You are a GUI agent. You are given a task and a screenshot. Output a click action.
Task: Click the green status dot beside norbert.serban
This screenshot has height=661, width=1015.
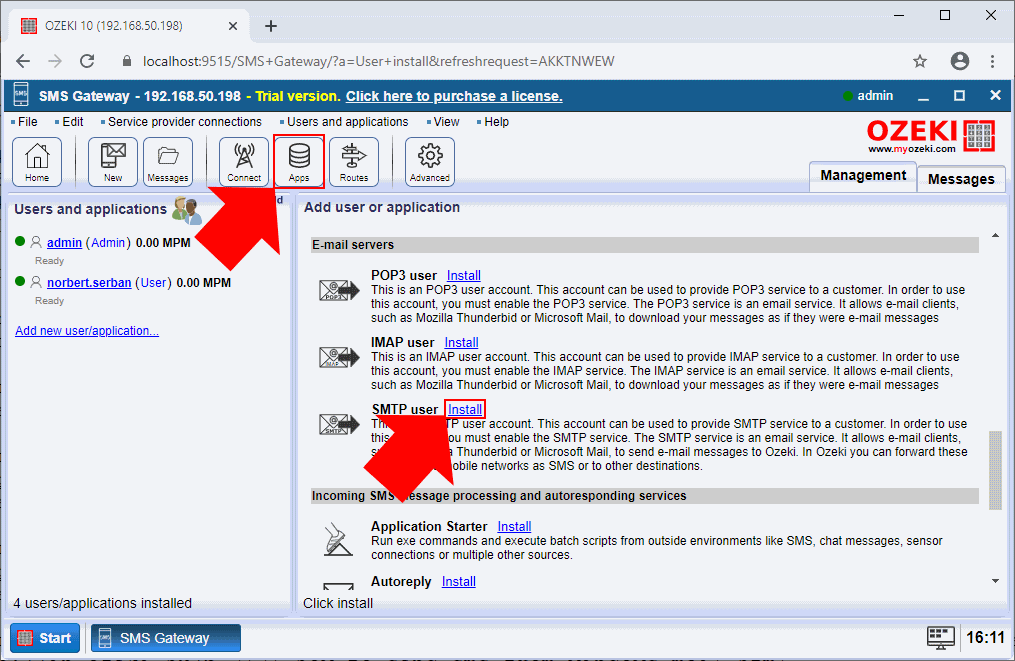[x=19, y=282]
